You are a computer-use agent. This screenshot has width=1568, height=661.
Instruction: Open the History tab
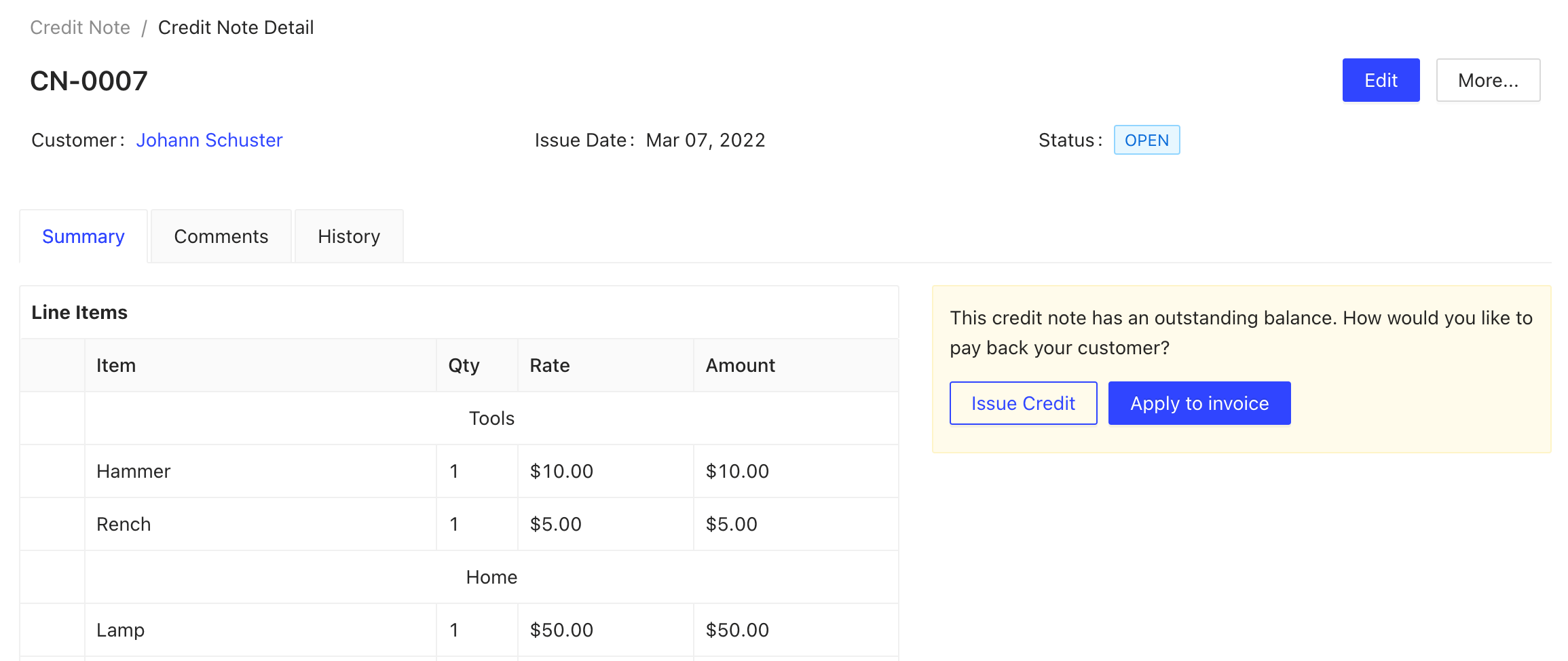point(349,236)
